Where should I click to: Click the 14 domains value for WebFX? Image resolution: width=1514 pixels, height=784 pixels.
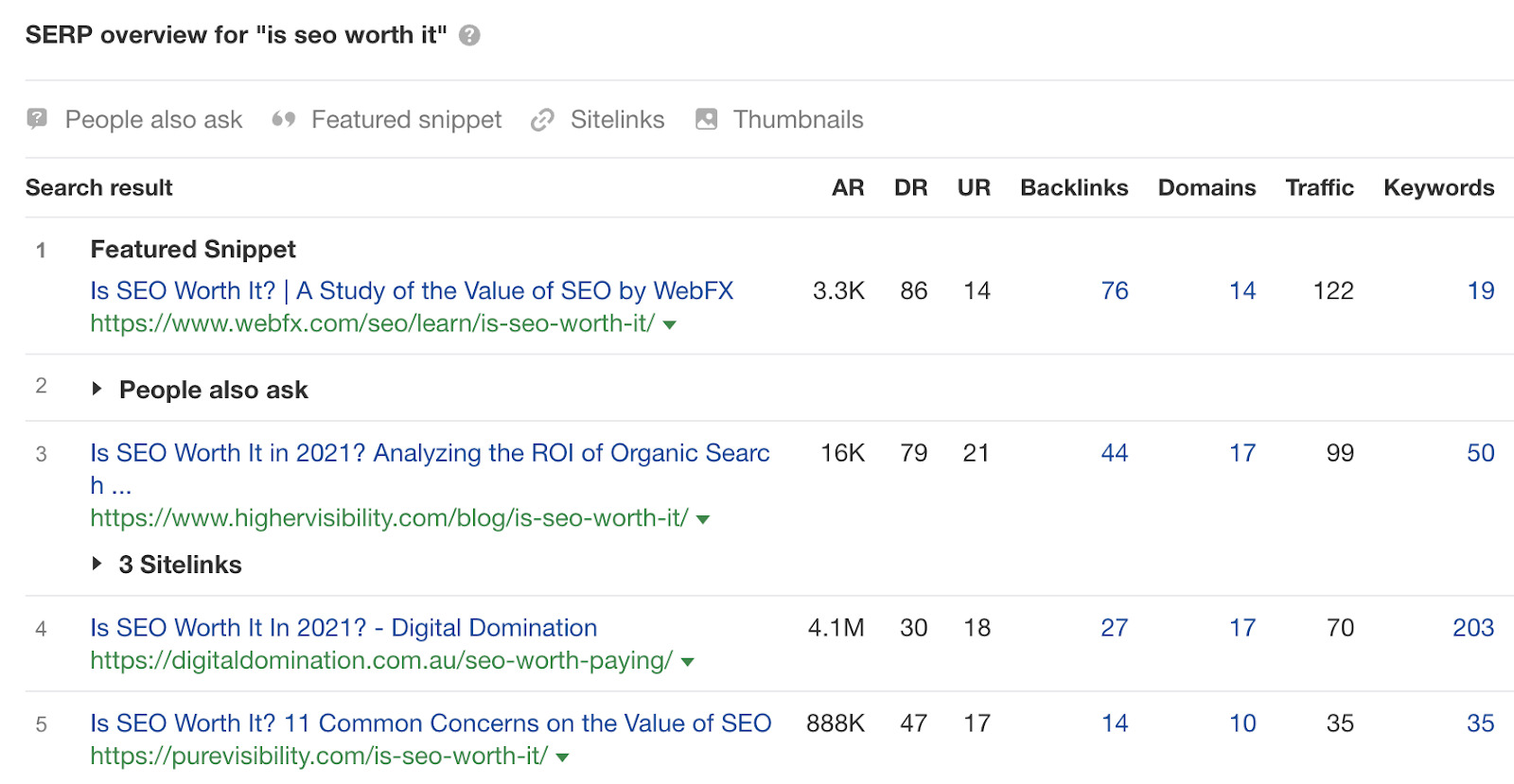[1242, 290]
